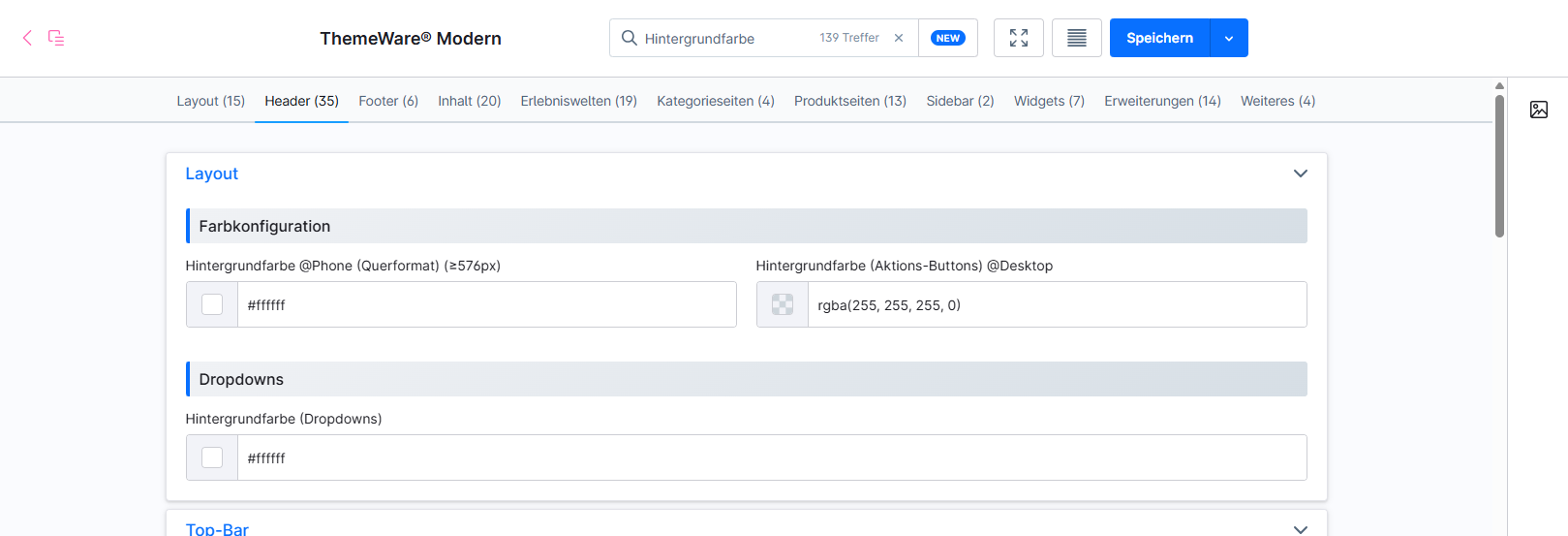Viewport: 1568px width, 536px height.
Task: Open the theme structure list icon
Action: (x=56, y=38)
